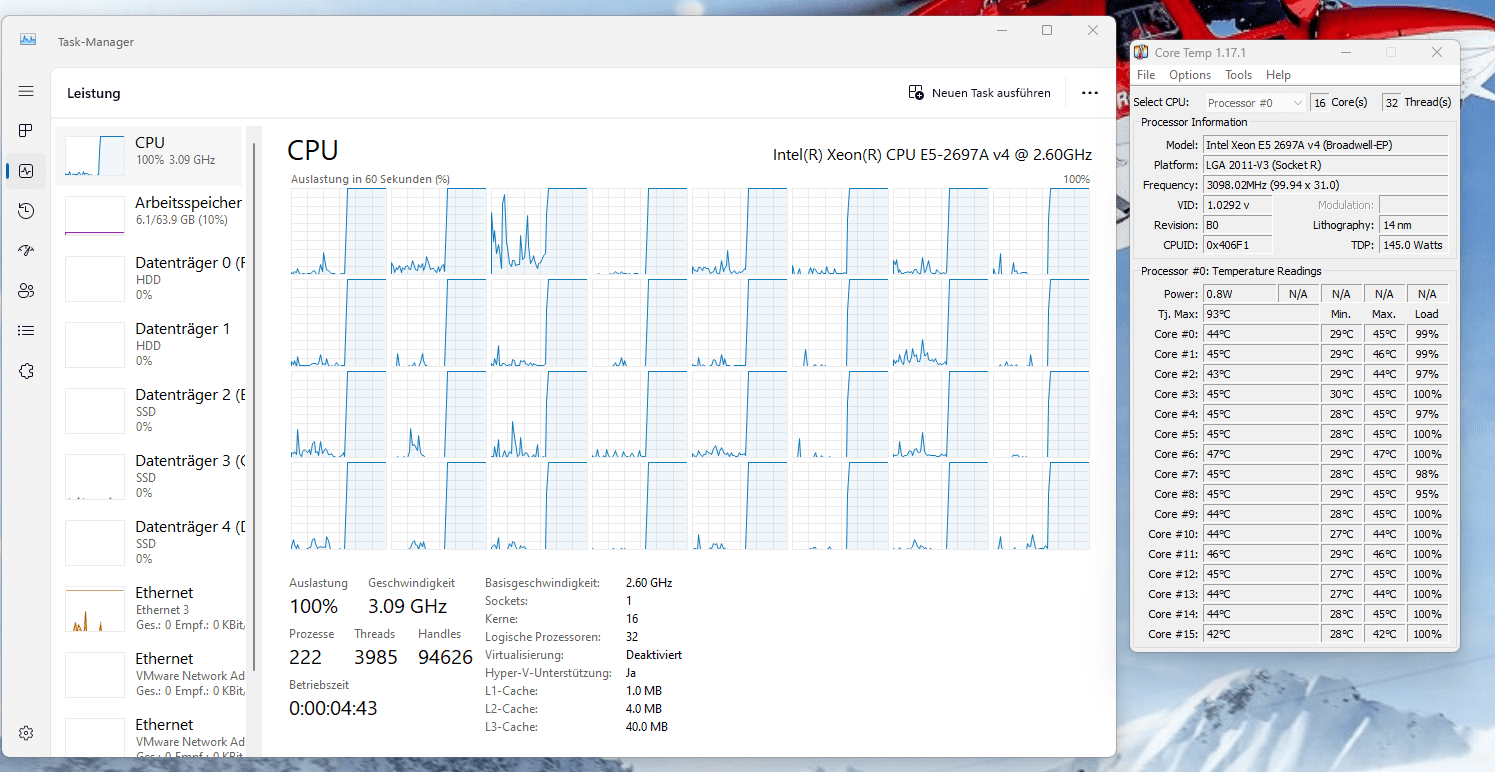Select the Ethernet 3 network entry

click(149, 608)
